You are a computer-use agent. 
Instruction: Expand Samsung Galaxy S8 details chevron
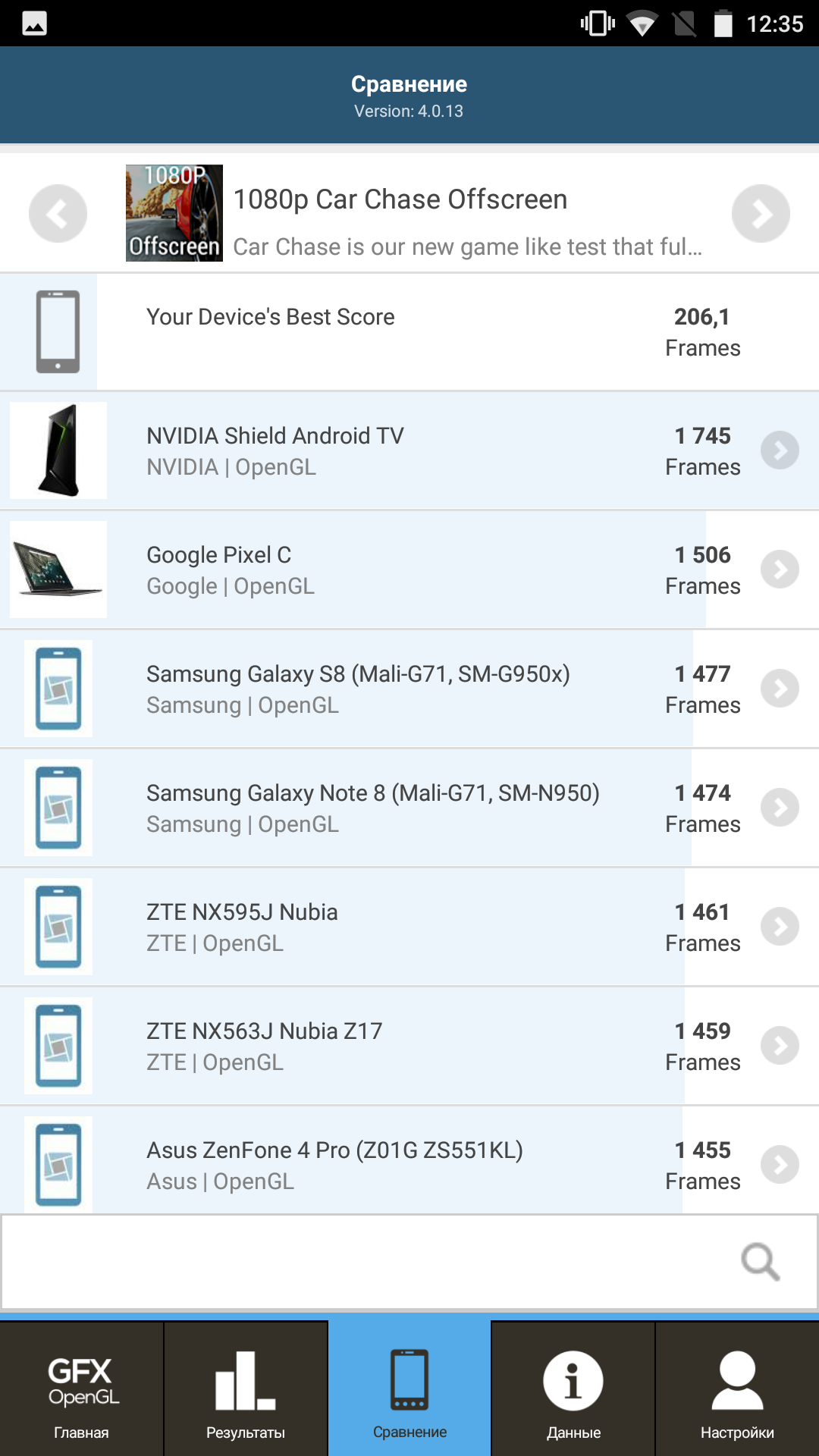click(780, 689)
